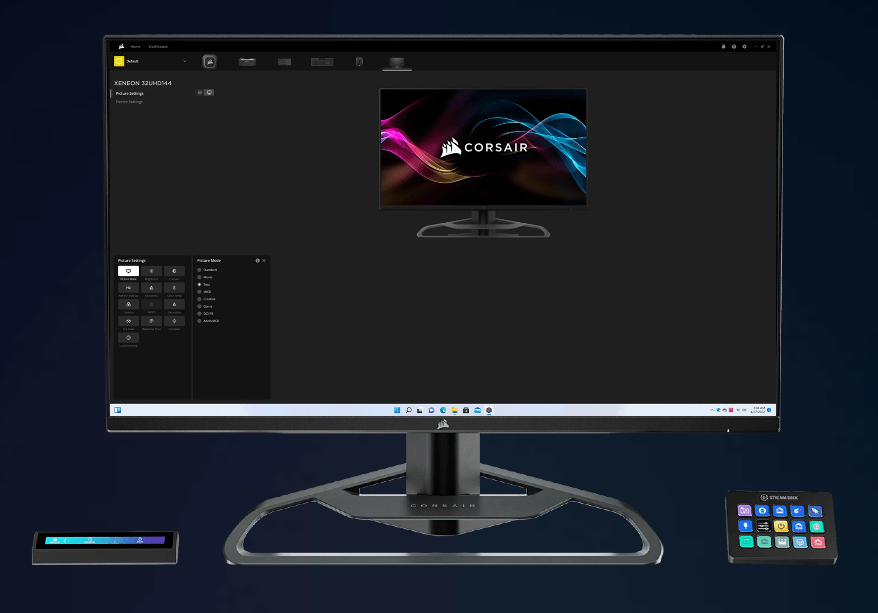Image resolution: width=878 pixels, height=613 pixels.
Task: Select the mouse device icon in device bar
Action: click(359, 62)
